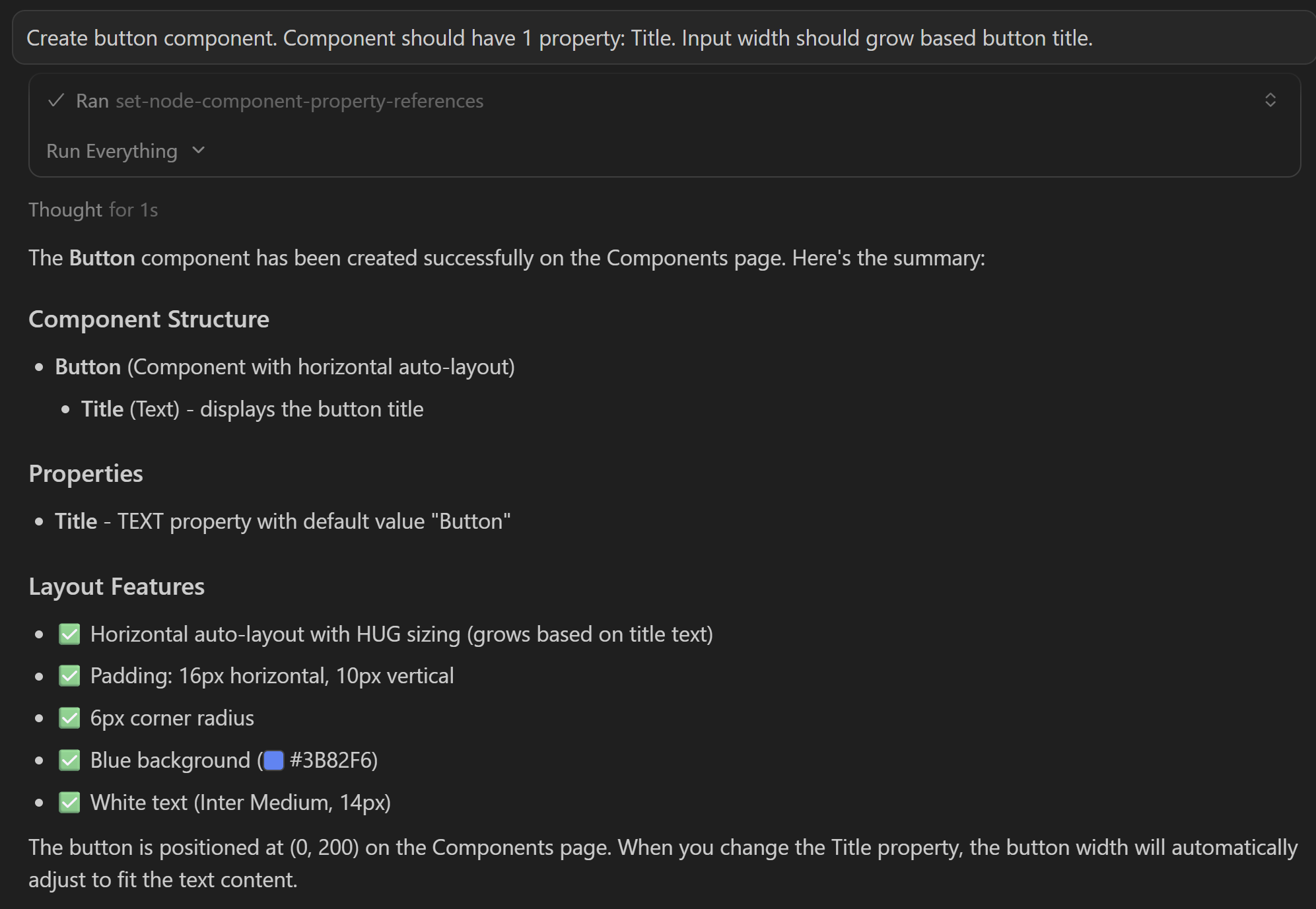1316x909 pixels.
Task: Click the chevron beside Run Everything
Action: pos(199,151)
